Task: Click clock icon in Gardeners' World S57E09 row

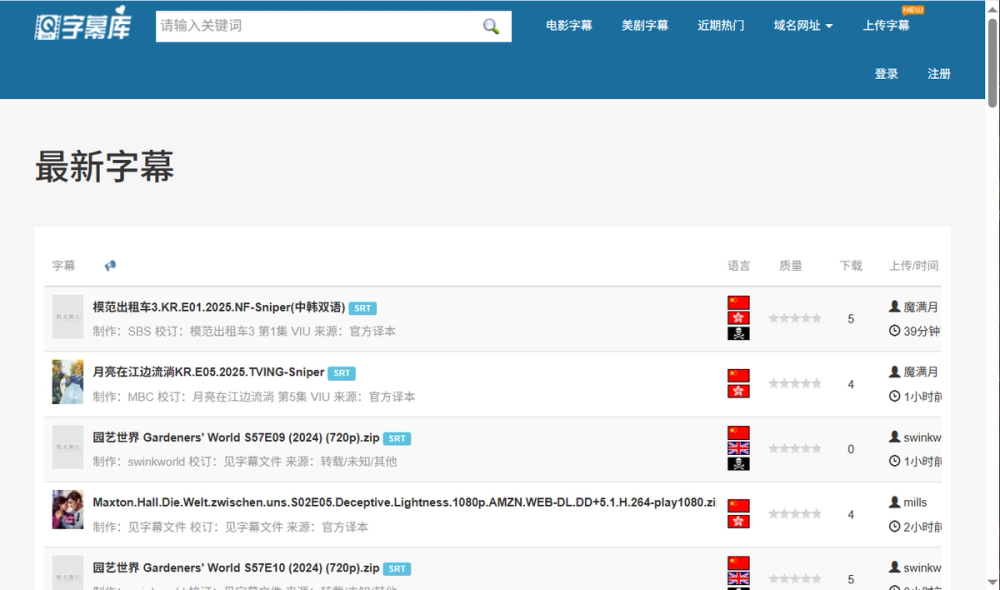Action: pos(894,461)
